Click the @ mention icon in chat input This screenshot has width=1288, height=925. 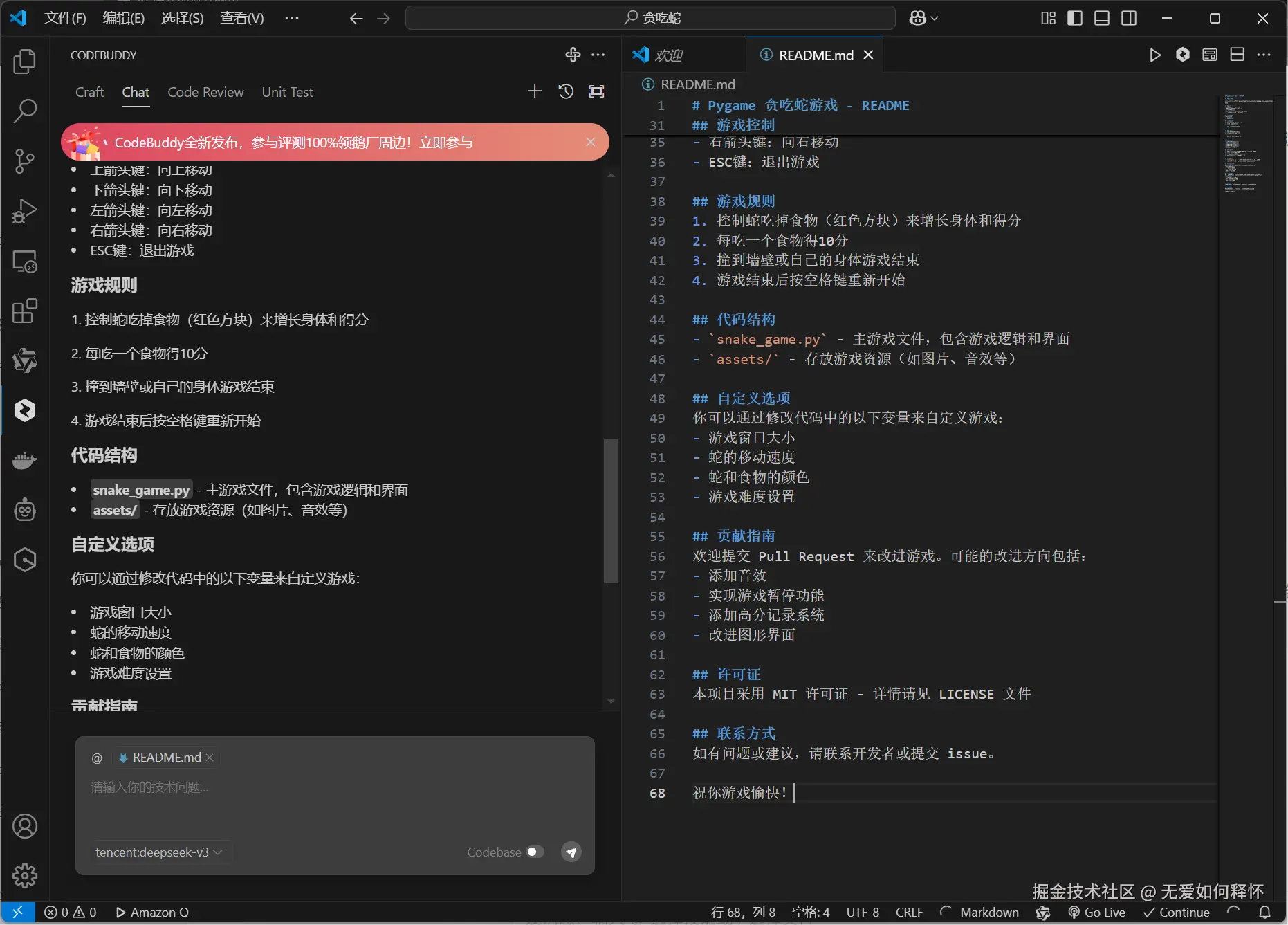pyautogui.click(x=97, y=758)
